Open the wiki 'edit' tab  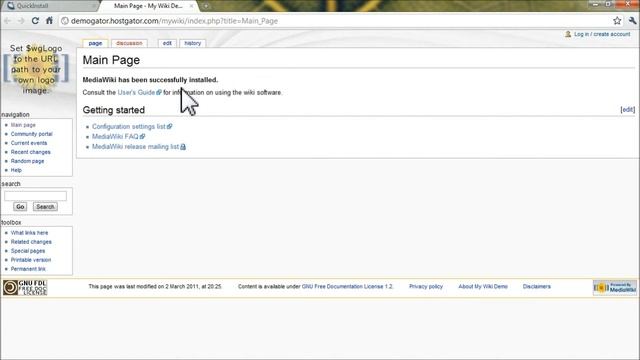point(167,43)
